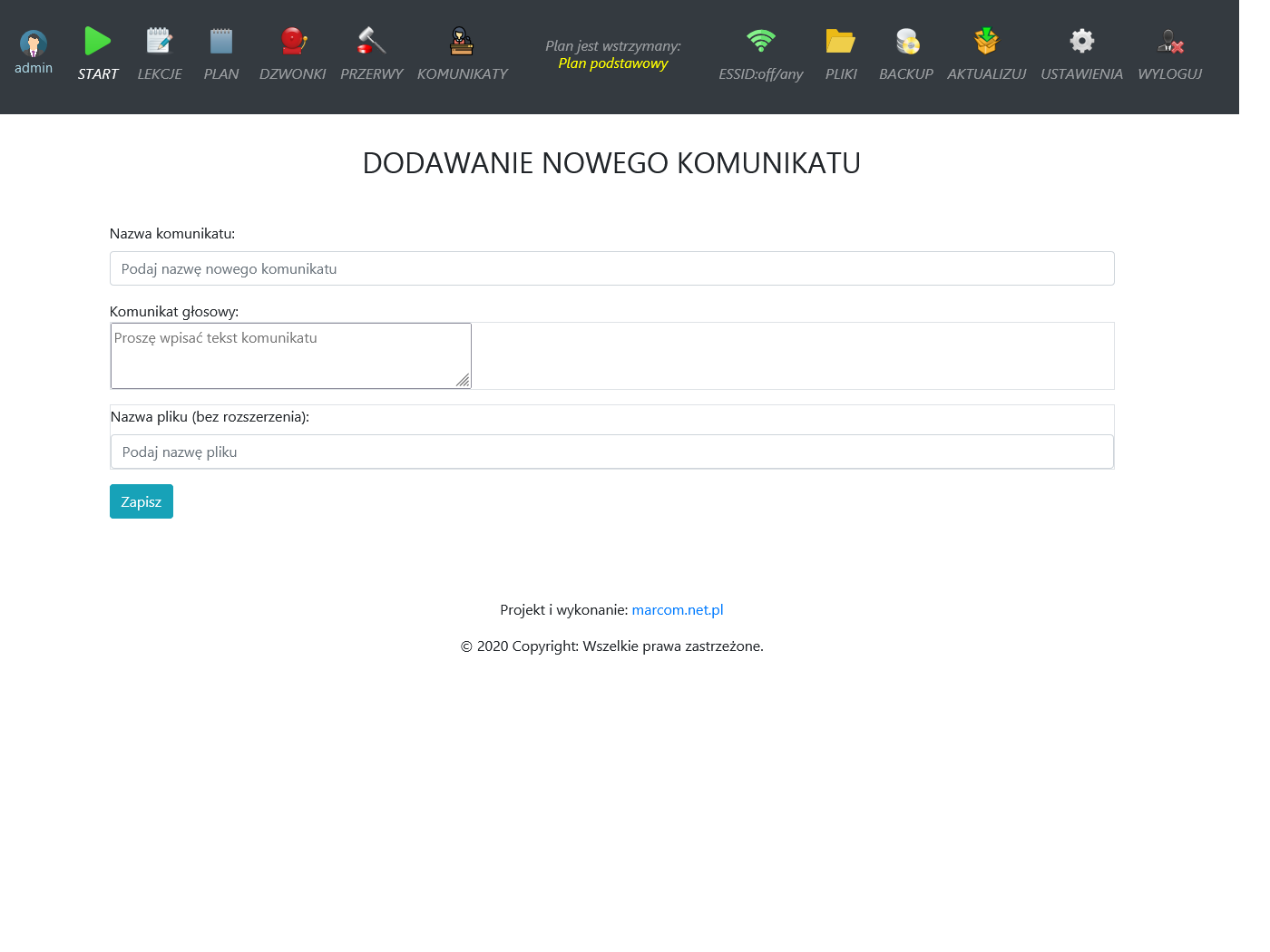Select the KOMUNIKATY menu label
Screen dimensions: 1270x952
pos(463,74)
